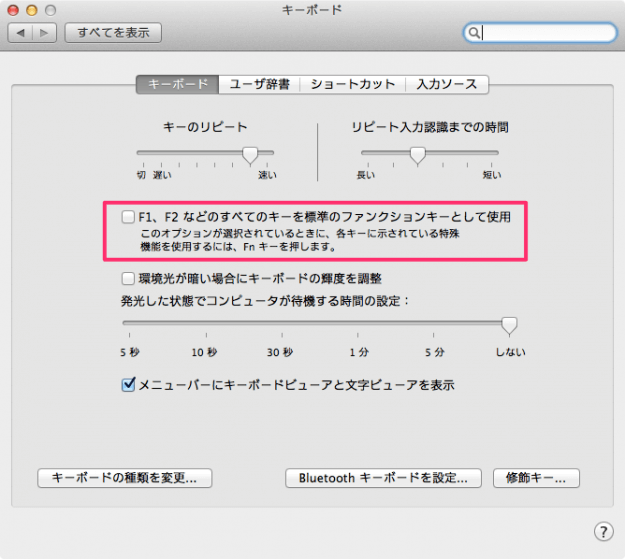625x559 pixels.
Task: Click the すべてを表示 button
Action: click(x=113, y=33)
